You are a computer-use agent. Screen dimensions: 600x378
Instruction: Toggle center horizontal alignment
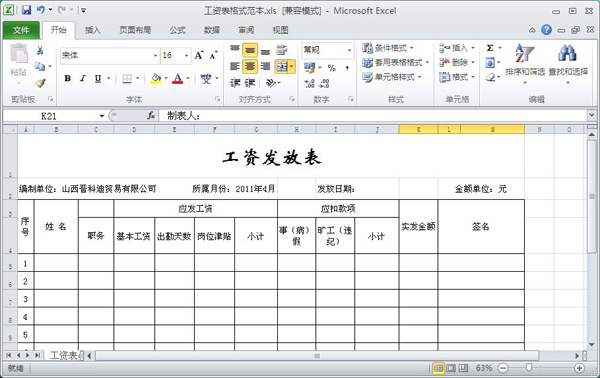pos(250,66)
